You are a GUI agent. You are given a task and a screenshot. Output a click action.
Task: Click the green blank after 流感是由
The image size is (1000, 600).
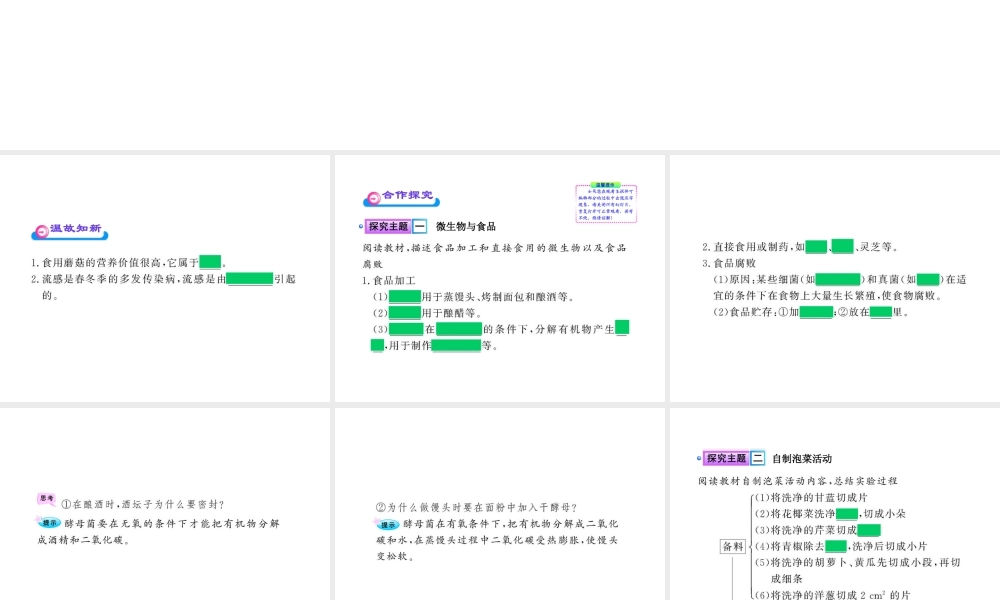pos(250,279)
